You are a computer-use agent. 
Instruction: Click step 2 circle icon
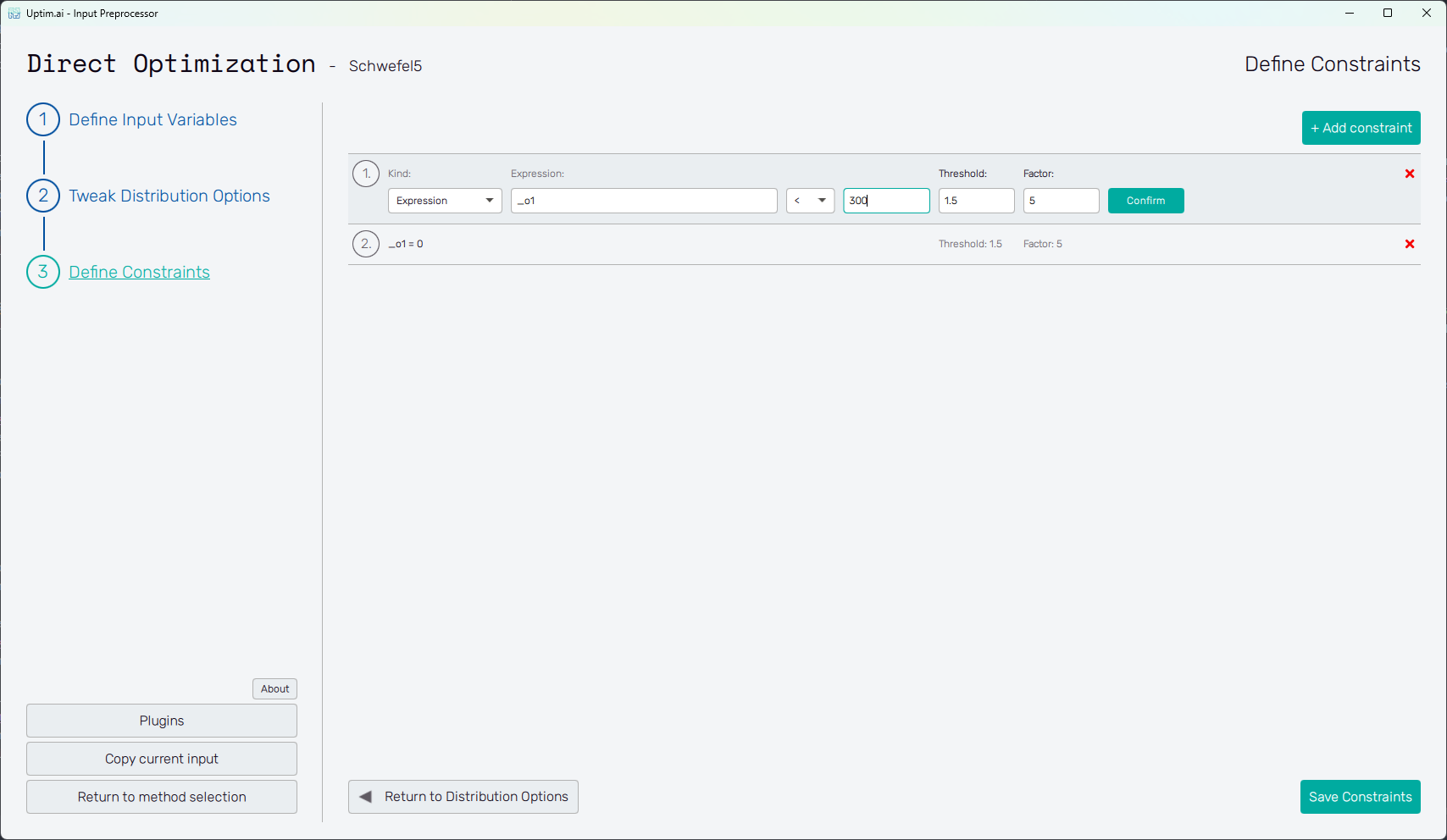pyautogui.click(x=43, y=196)
